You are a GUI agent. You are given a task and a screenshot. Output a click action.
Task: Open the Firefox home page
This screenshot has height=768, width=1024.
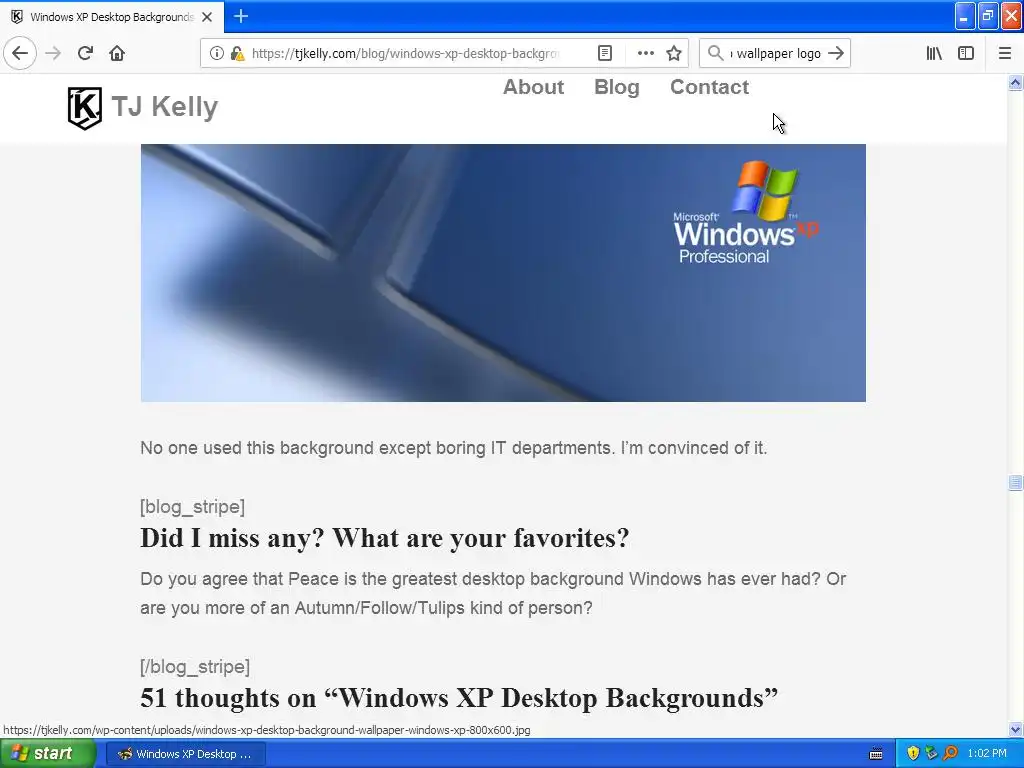click(x=117, y=53)
